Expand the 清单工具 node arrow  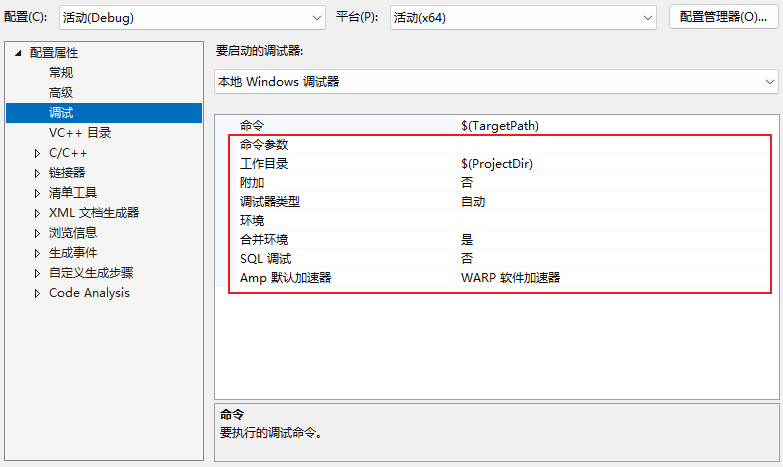coord(37,193)
